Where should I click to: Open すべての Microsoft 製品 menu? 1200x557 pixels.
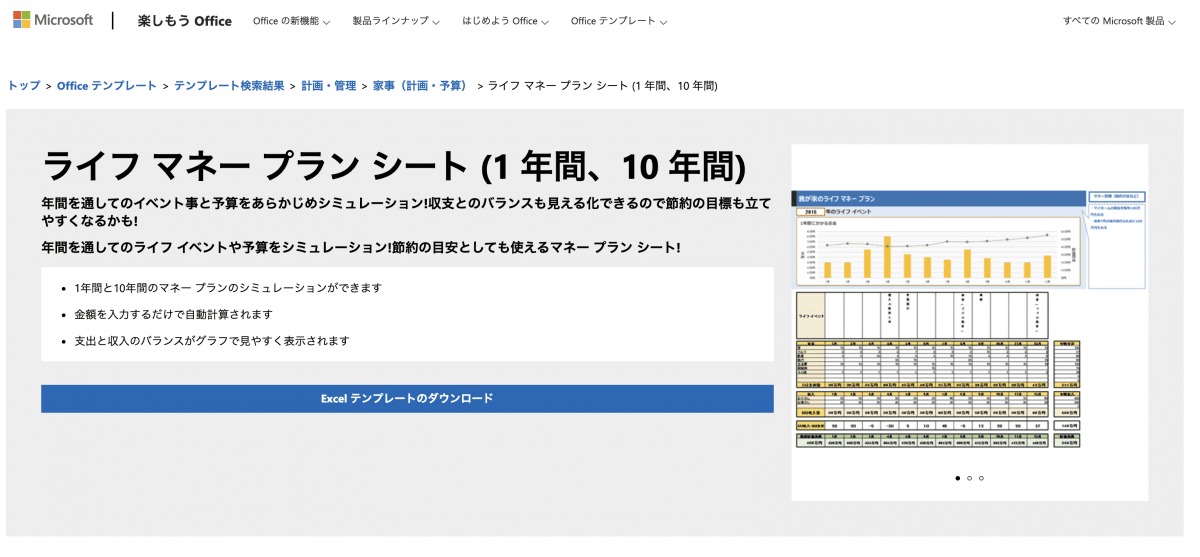point(1119,21)
